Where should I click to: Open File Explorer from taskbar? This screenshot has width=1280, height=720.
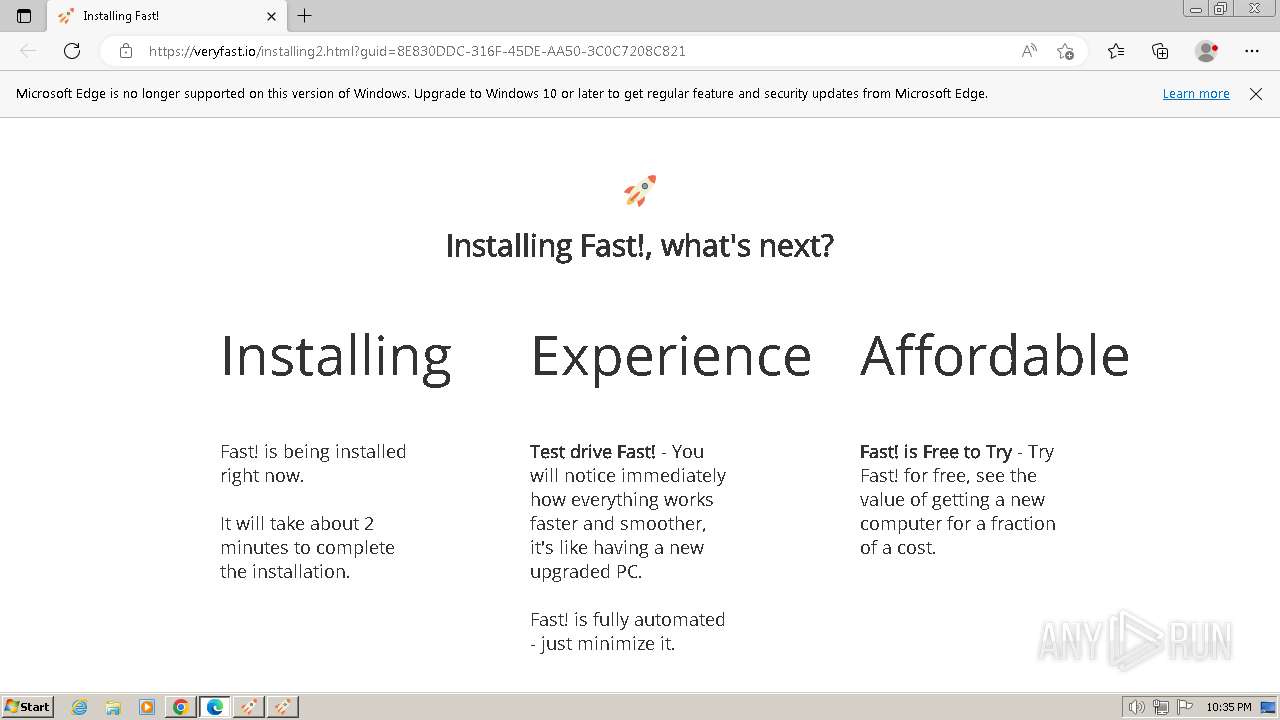pos(113,707)
